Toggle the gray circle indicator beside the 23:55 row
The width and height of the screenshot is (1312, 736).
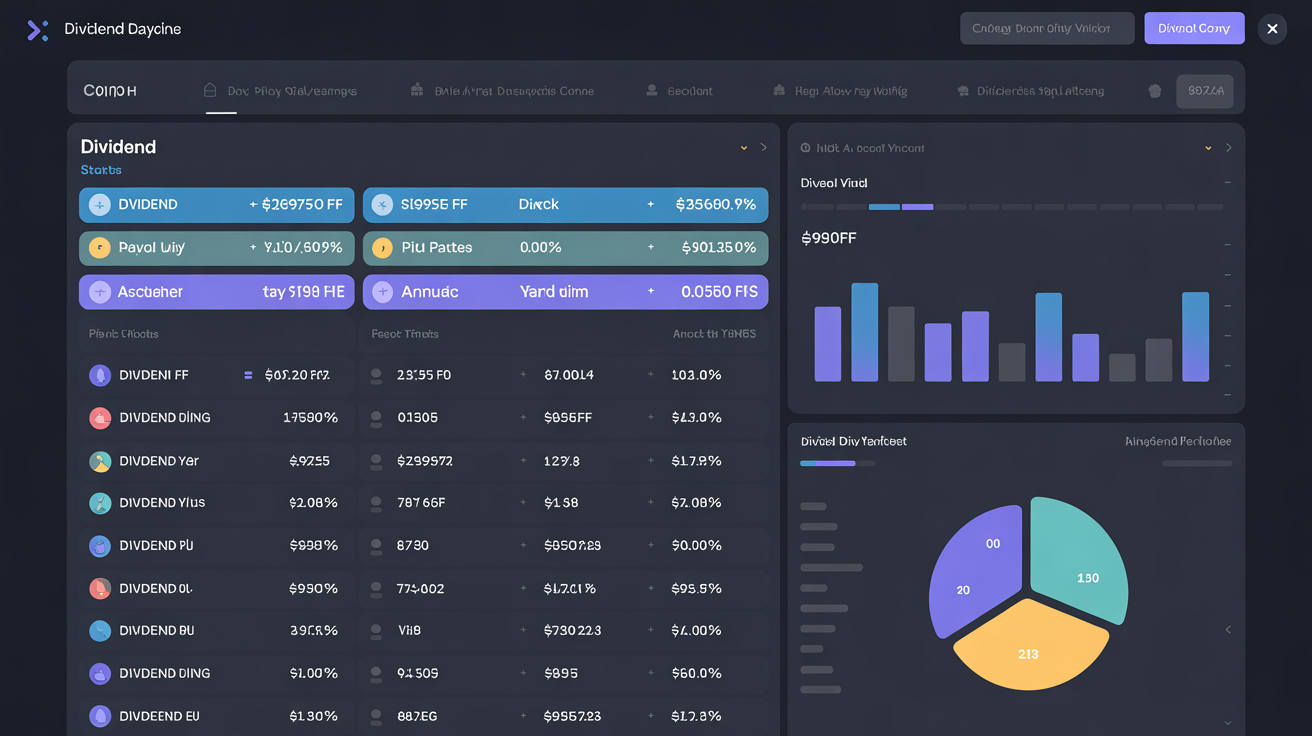coord(377,374)
